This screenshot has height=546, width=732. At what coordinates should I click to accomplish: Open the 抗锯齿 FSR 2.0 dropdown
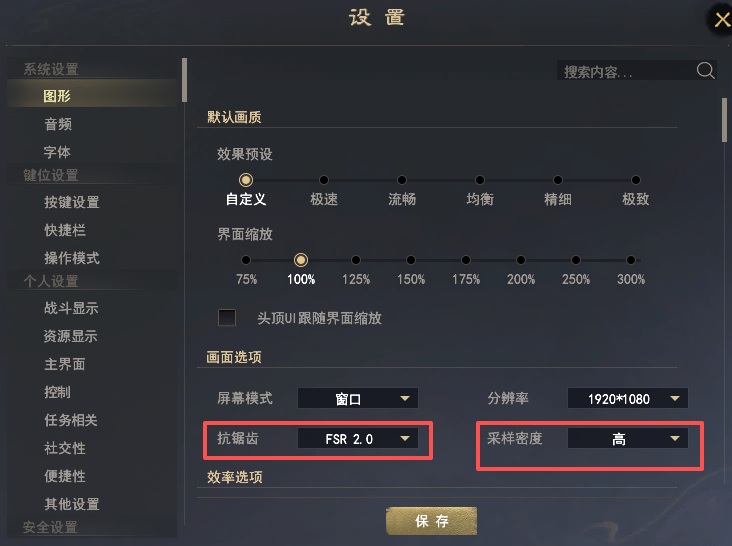click(357, 438)
